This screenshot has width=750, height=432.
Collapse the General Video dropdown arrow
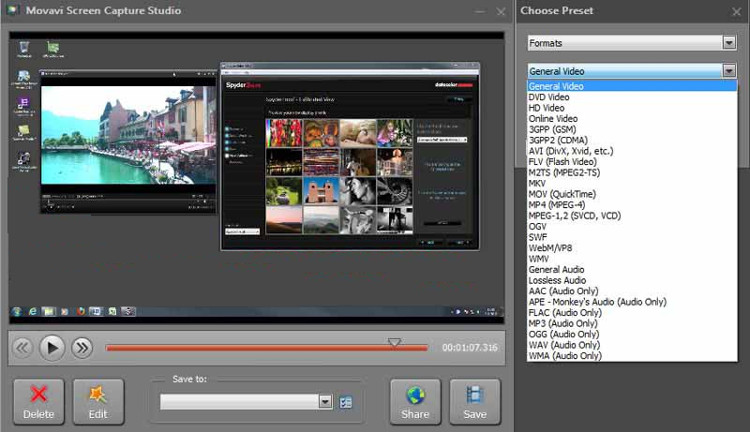[x=729, y=71]
